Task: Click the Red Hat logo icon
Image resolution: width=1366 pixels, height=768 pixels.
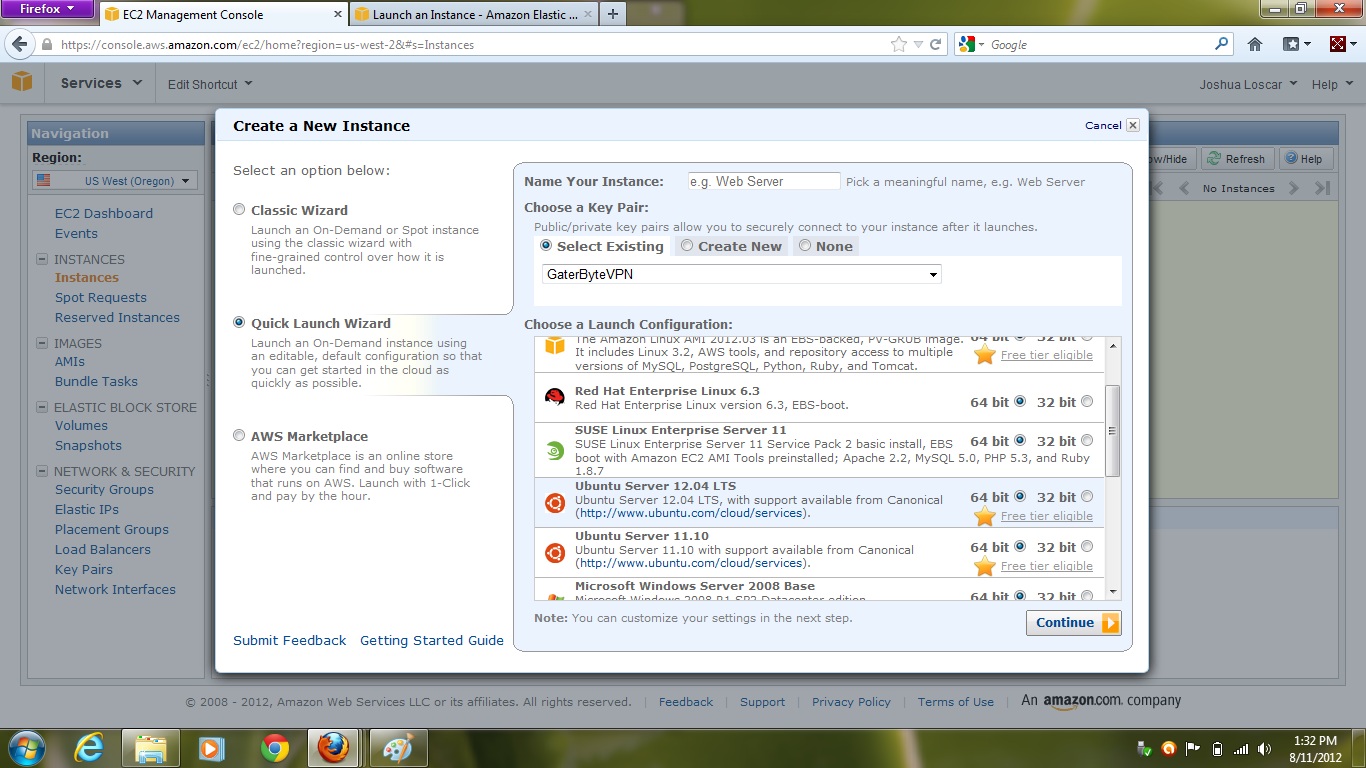Action: [x=554, y=398]
